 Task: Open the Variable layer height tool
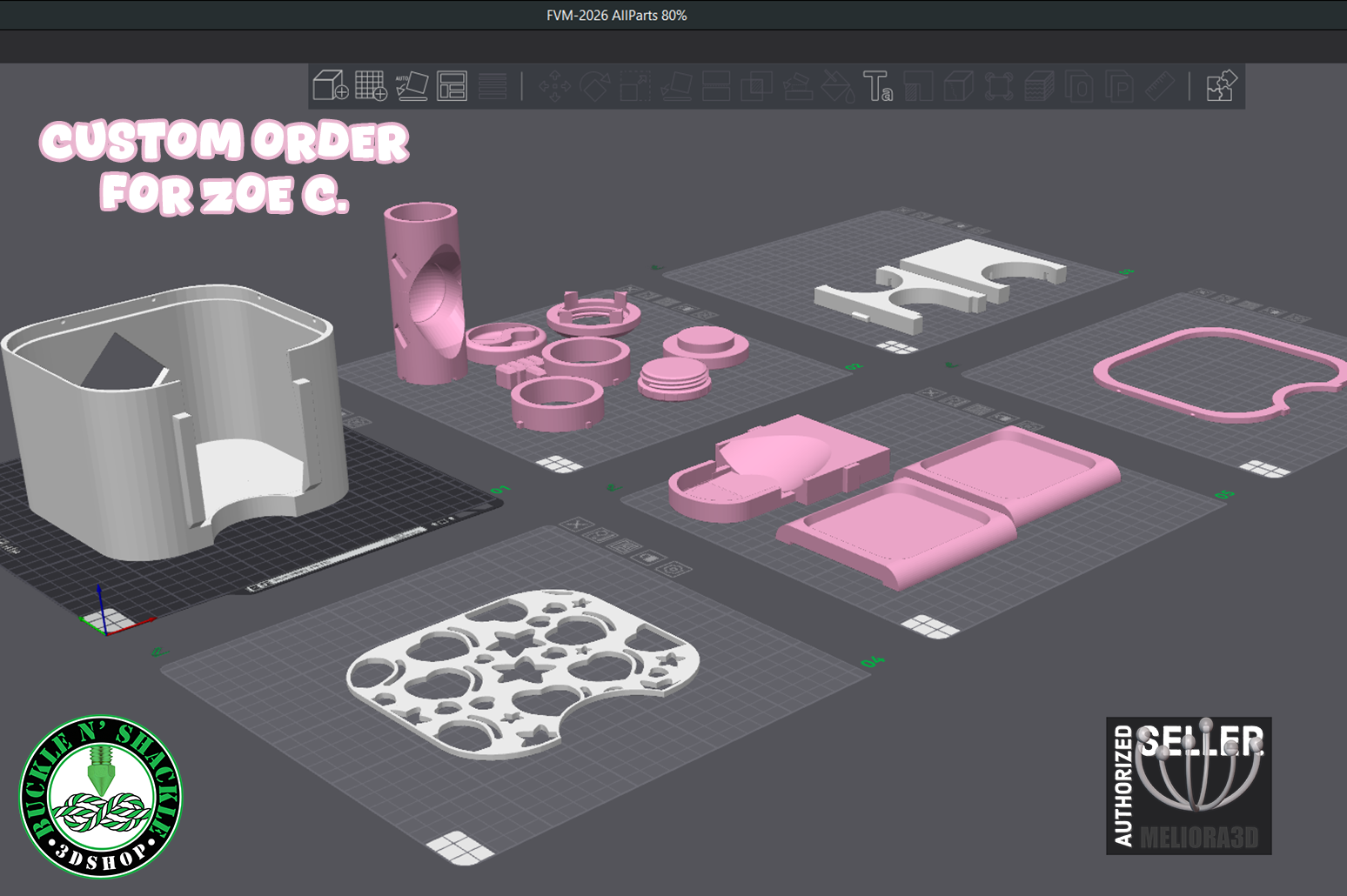pos(493,86)
